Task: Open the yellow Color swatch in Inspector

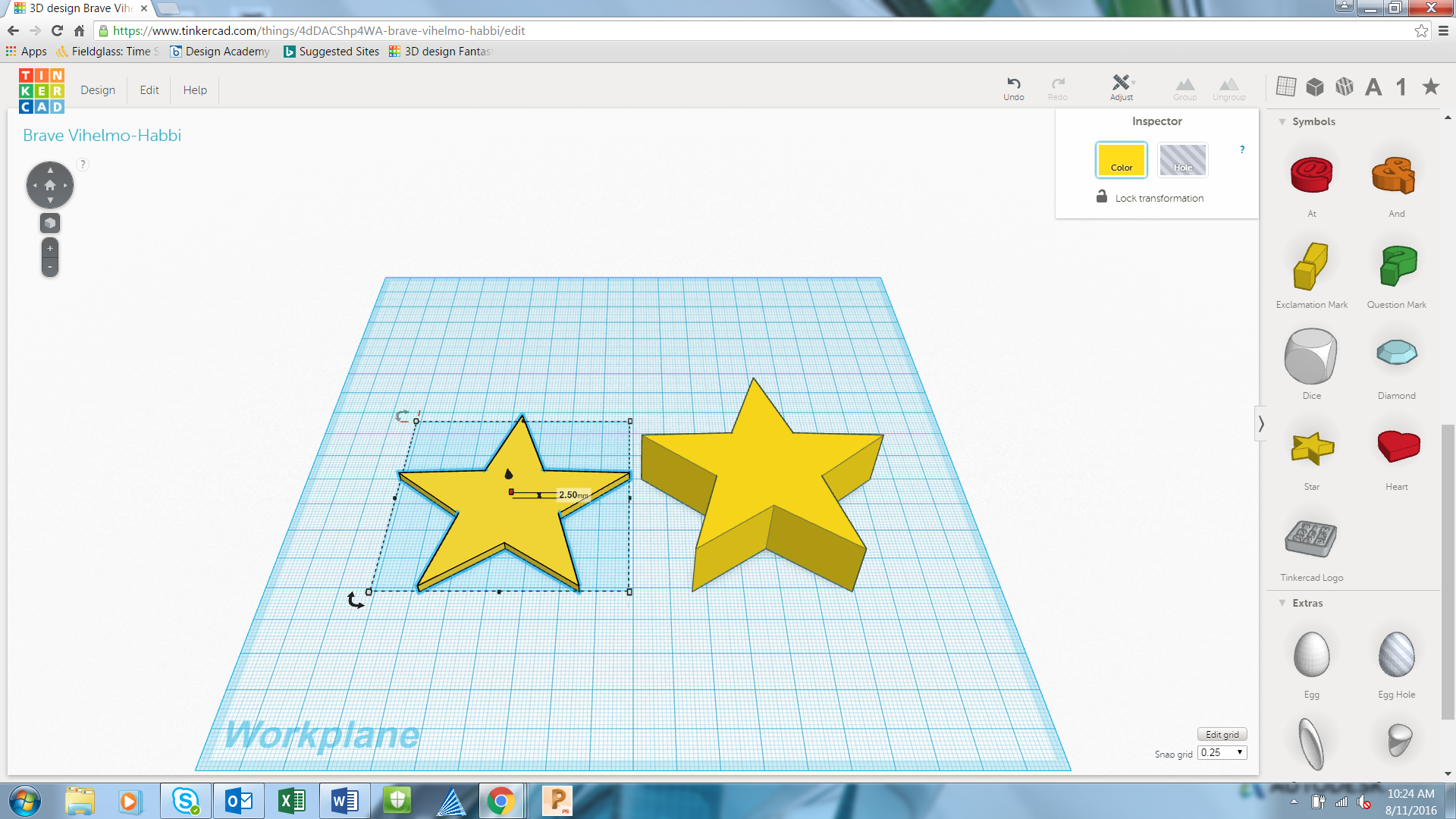Action: 1121,160
